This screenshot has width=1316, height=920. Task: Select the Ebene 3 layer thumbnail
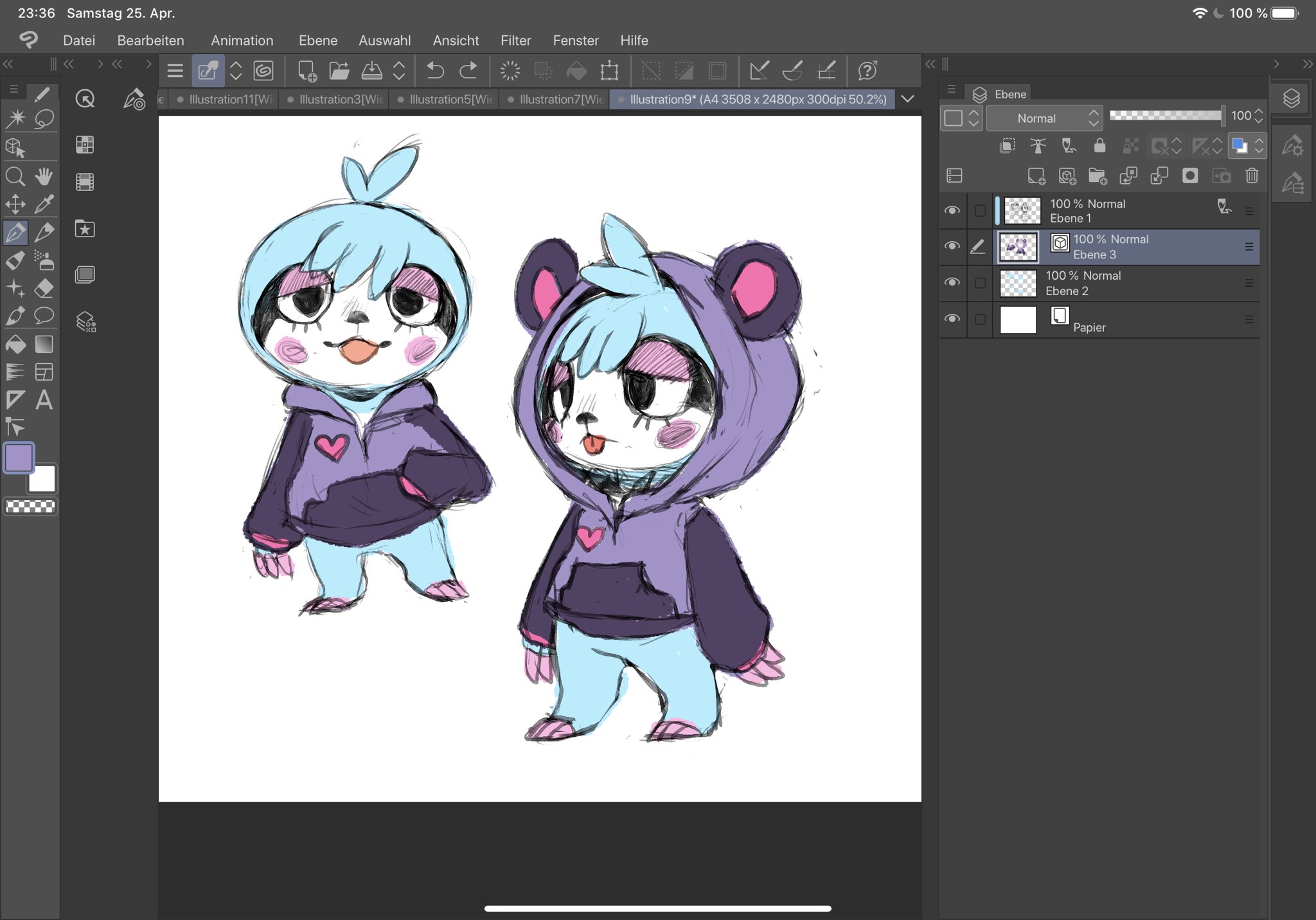1017,247
